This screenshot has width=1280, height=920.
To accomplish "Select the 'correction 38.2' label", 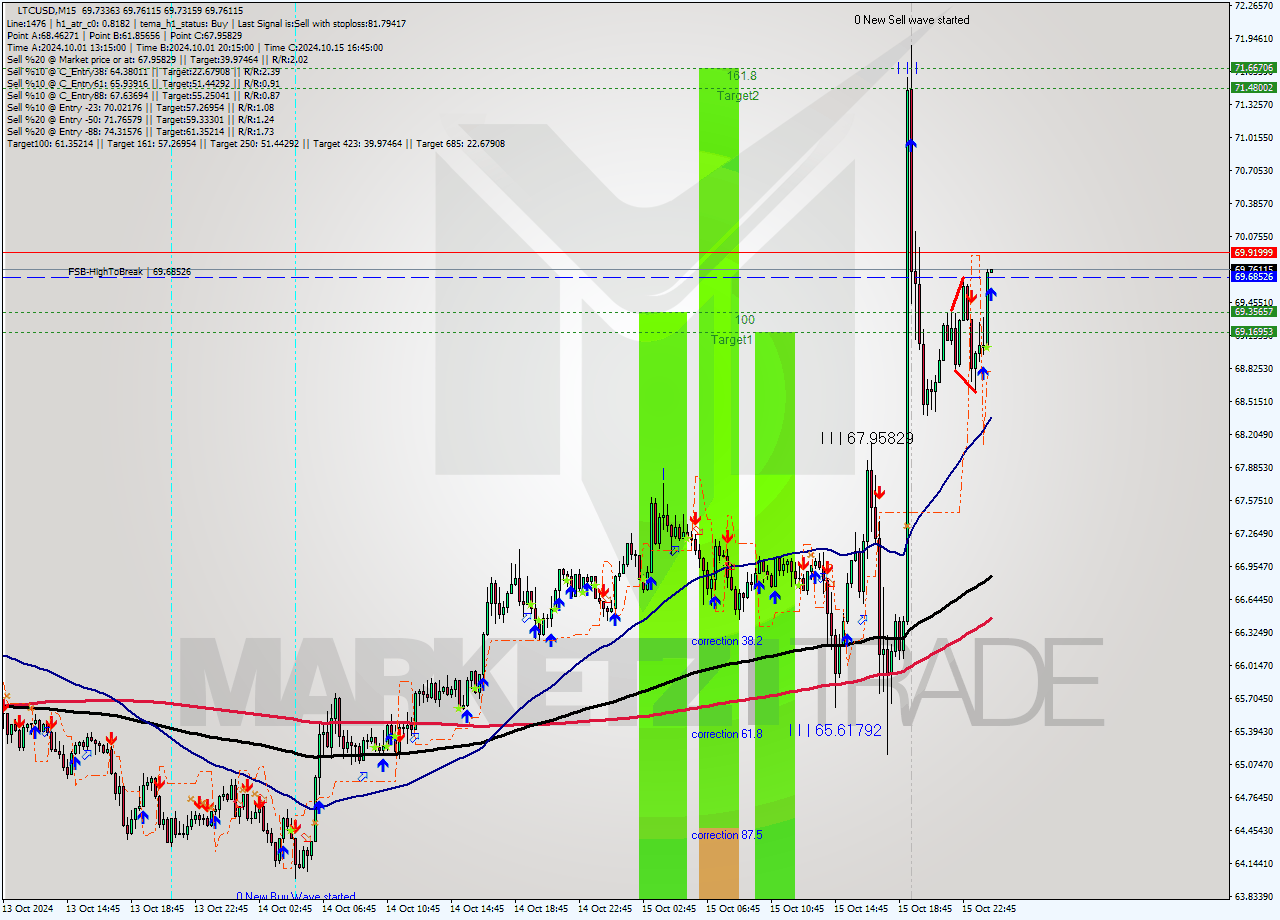I will pos(727,641).
